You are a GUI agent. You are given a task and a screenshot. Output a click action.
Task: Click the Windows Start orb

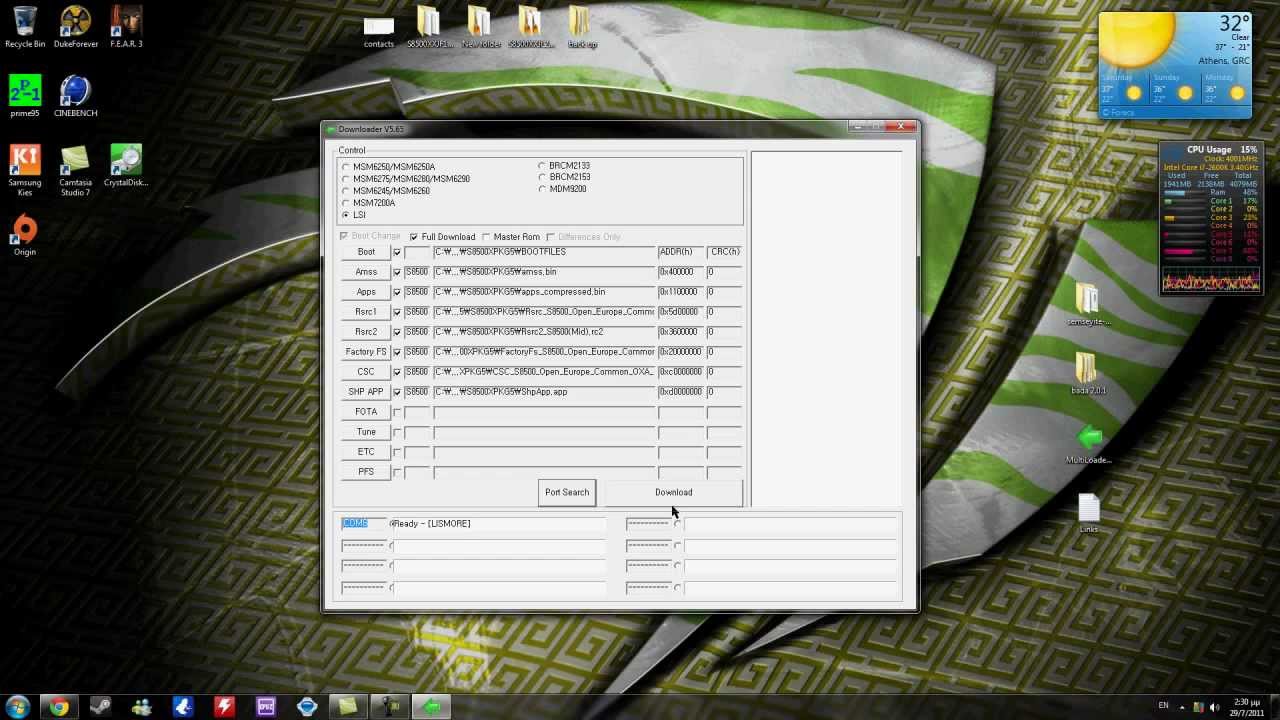point(18,707)
